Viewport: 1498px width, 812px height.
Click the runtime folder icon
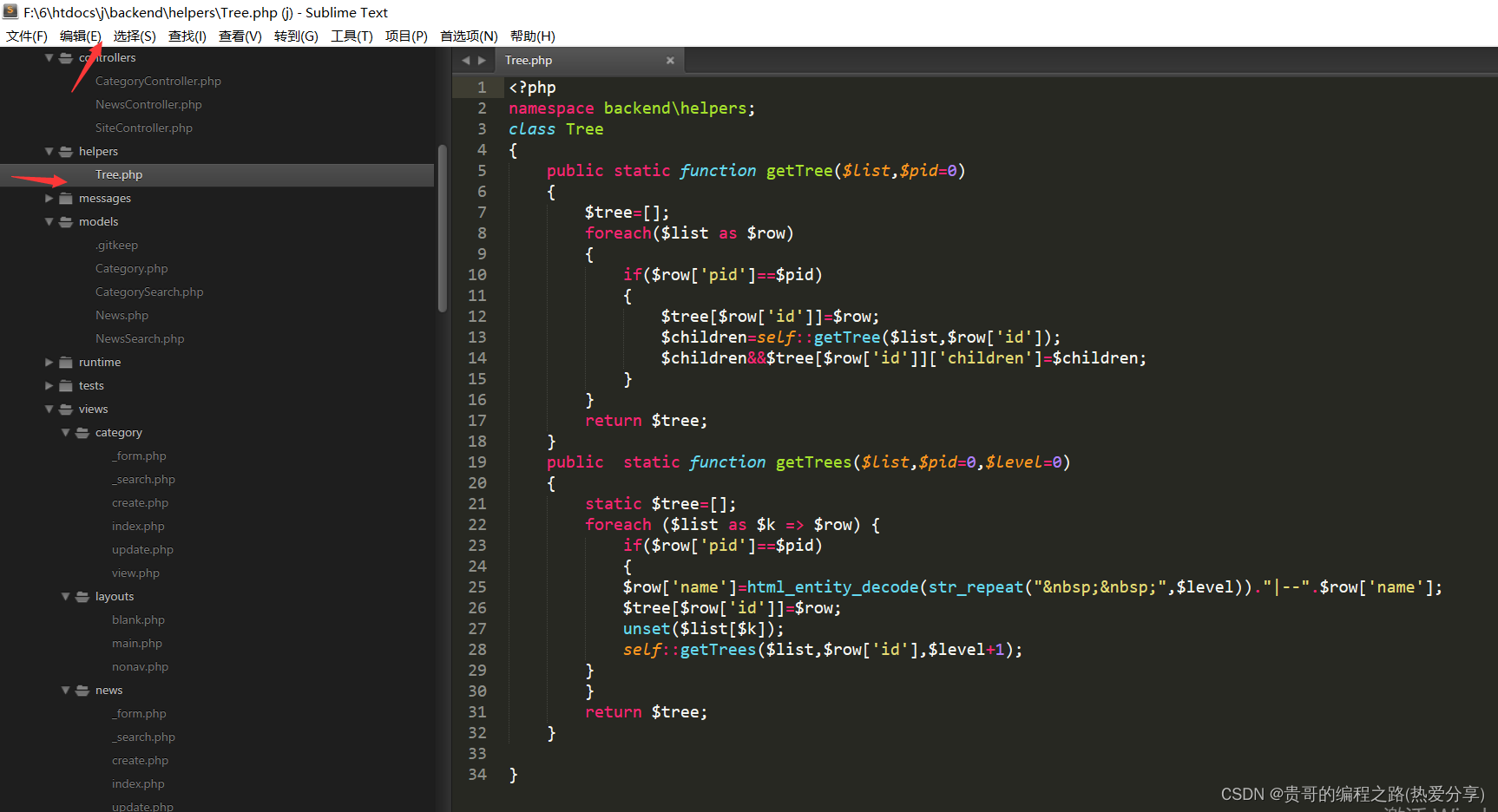(66, 363)
